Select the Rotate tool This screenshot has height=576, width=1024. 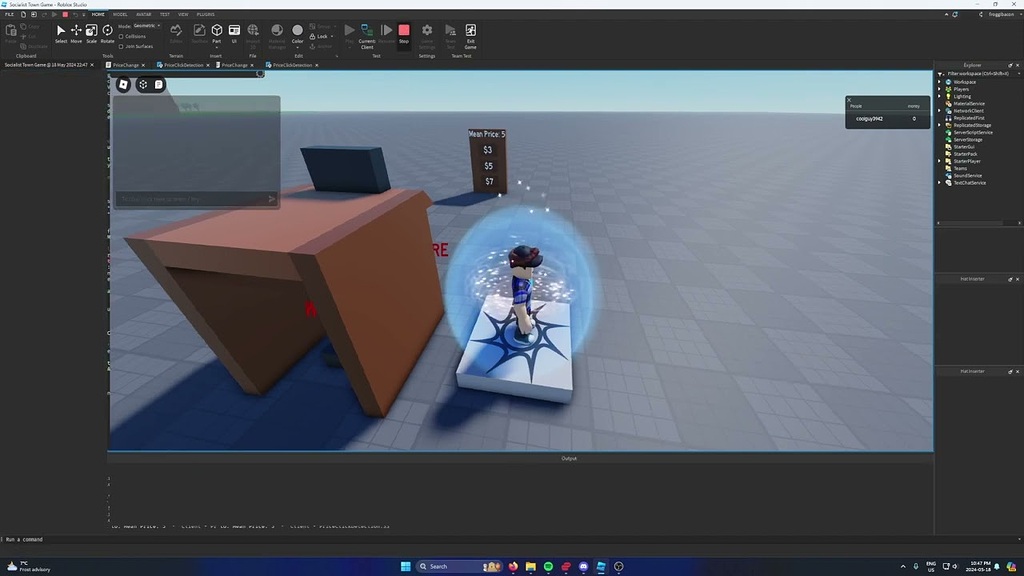[107, 31]
